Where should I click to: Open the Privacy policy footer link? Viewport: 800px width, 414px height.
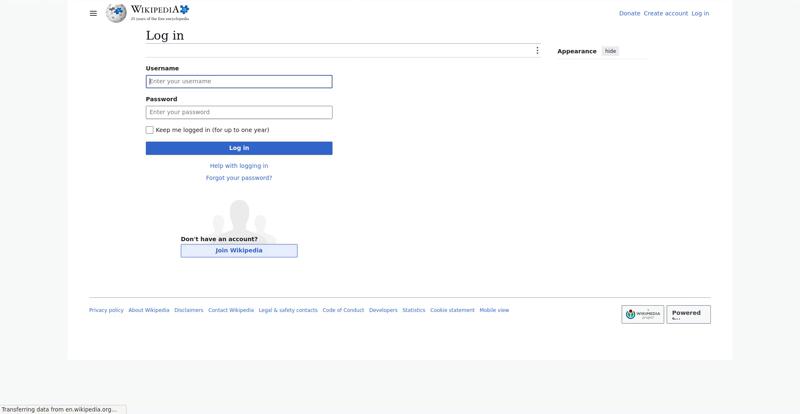click(x=106, y=310)
